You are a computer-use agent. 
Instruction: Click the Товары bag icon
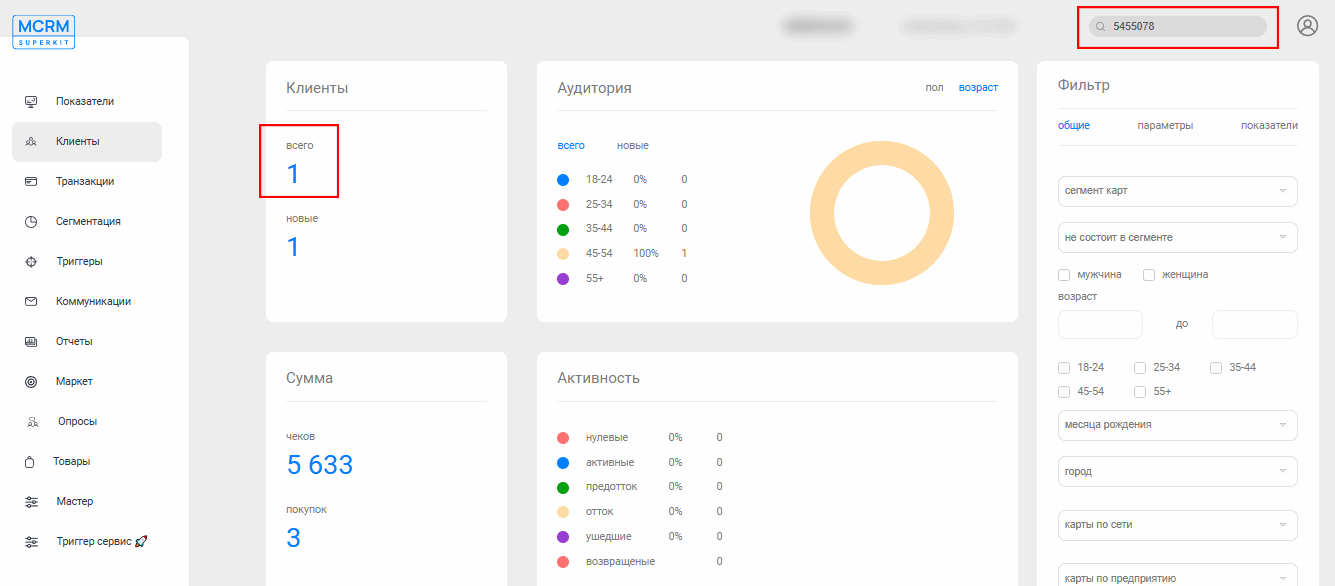pos(30,462)
